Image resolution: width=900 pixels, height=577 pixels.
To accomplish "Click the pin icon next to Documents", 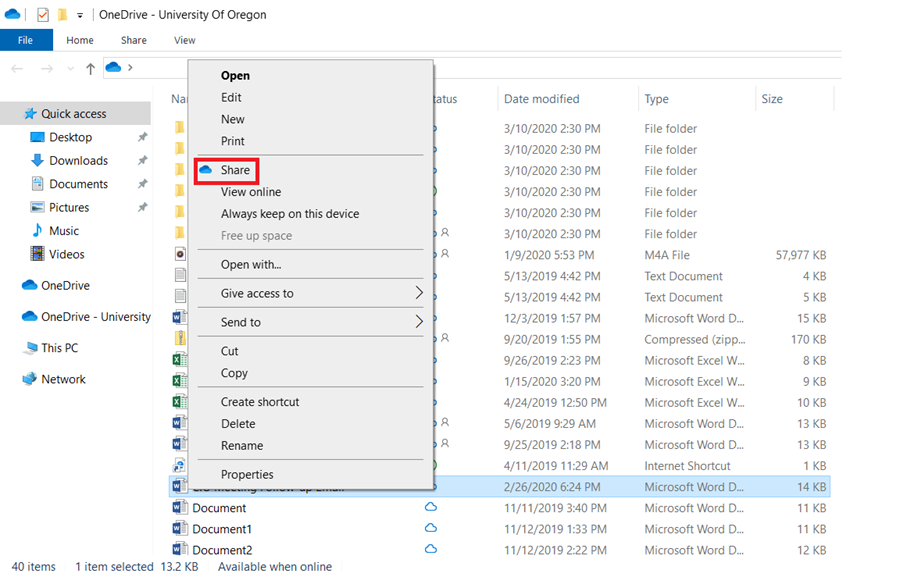I will click(142, 184).
